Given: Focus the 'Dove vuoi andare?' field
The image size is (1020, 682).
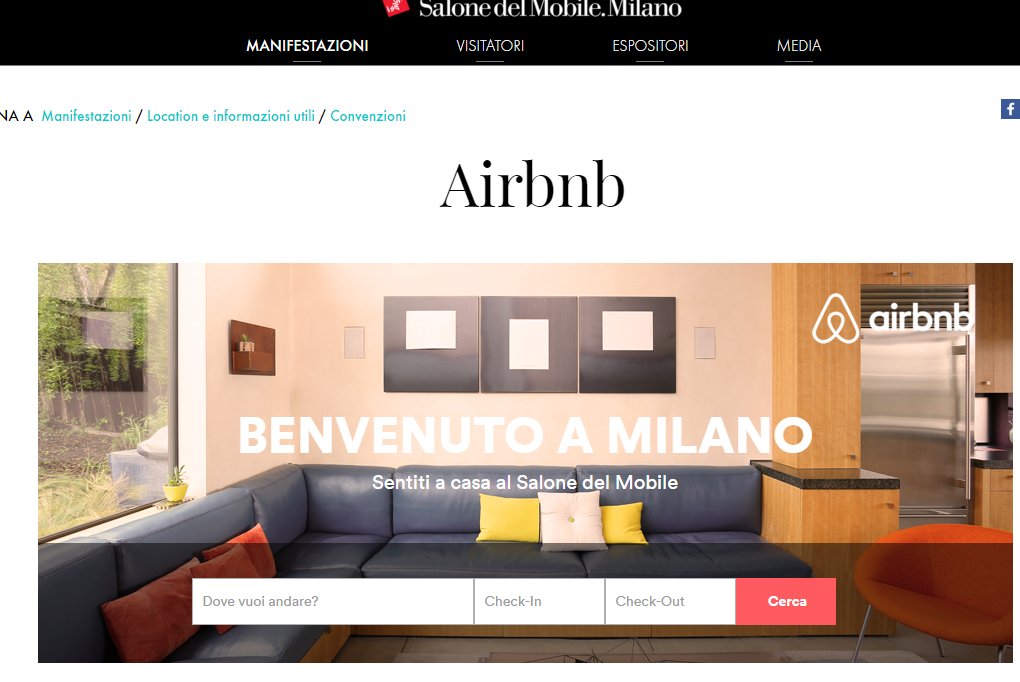Looking at the screenshot, I should [x=332, y=601].
